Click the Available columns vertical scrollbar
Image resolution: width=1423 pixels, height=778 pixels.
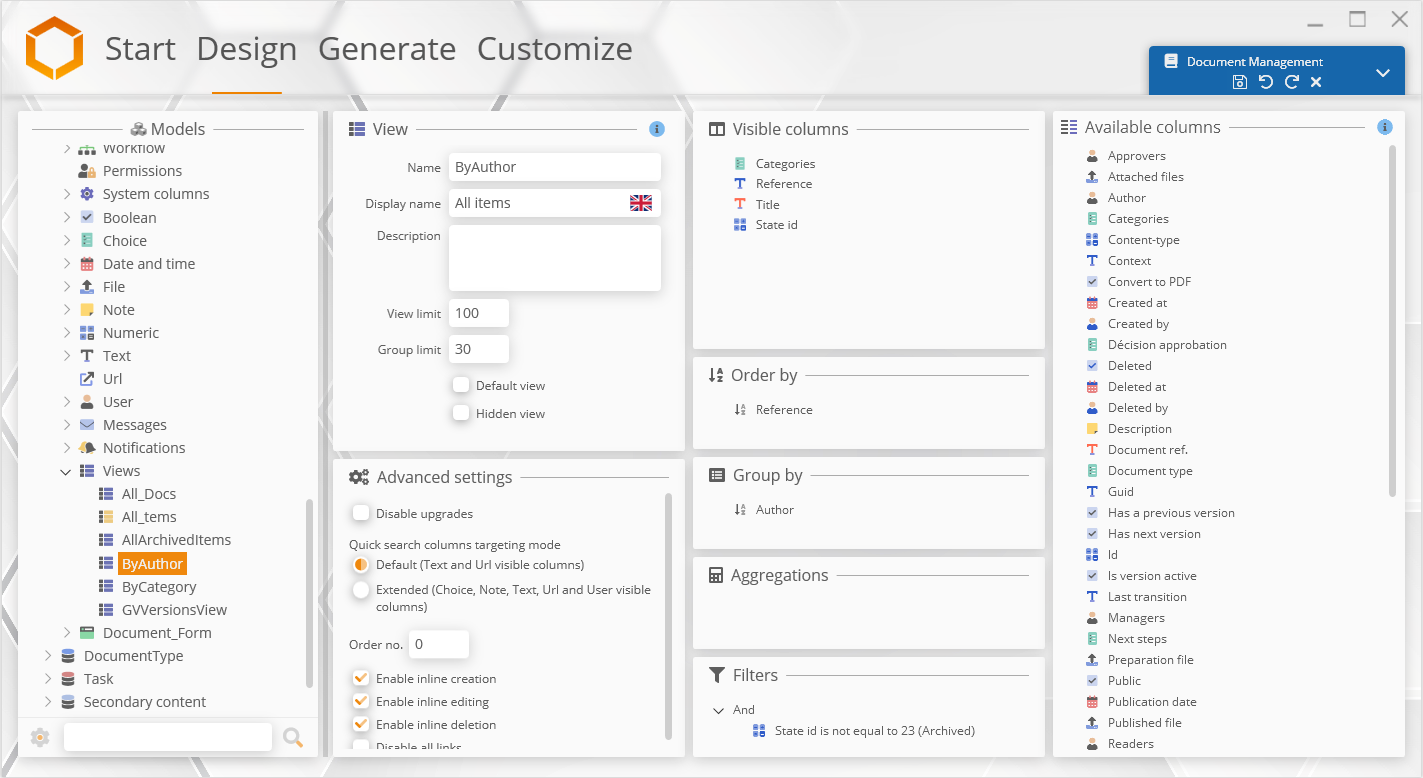pos(1392,320)
